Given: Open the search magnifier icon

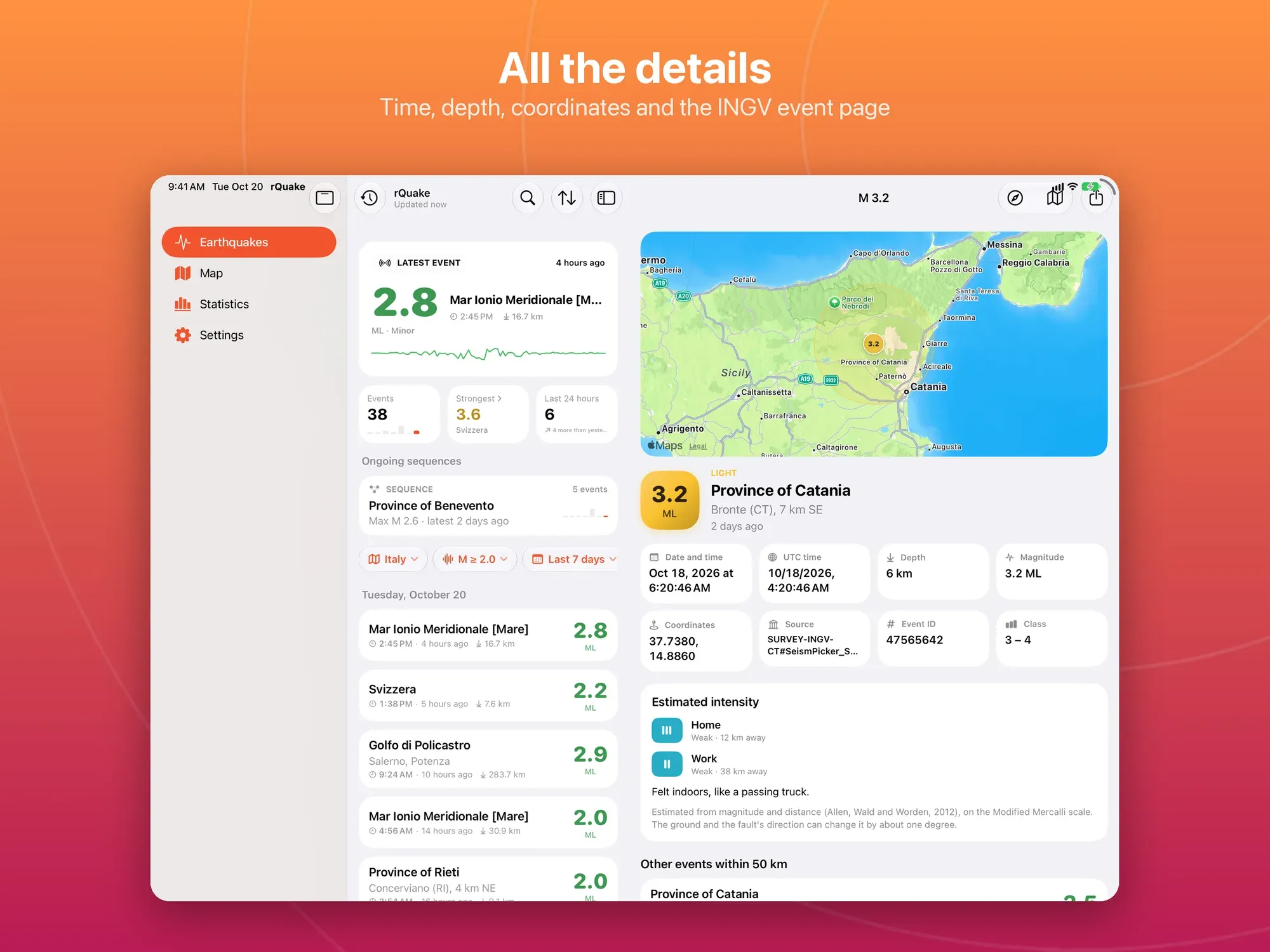Looking at the screenshot, I should pyautogui.click(x=528, y=198).
